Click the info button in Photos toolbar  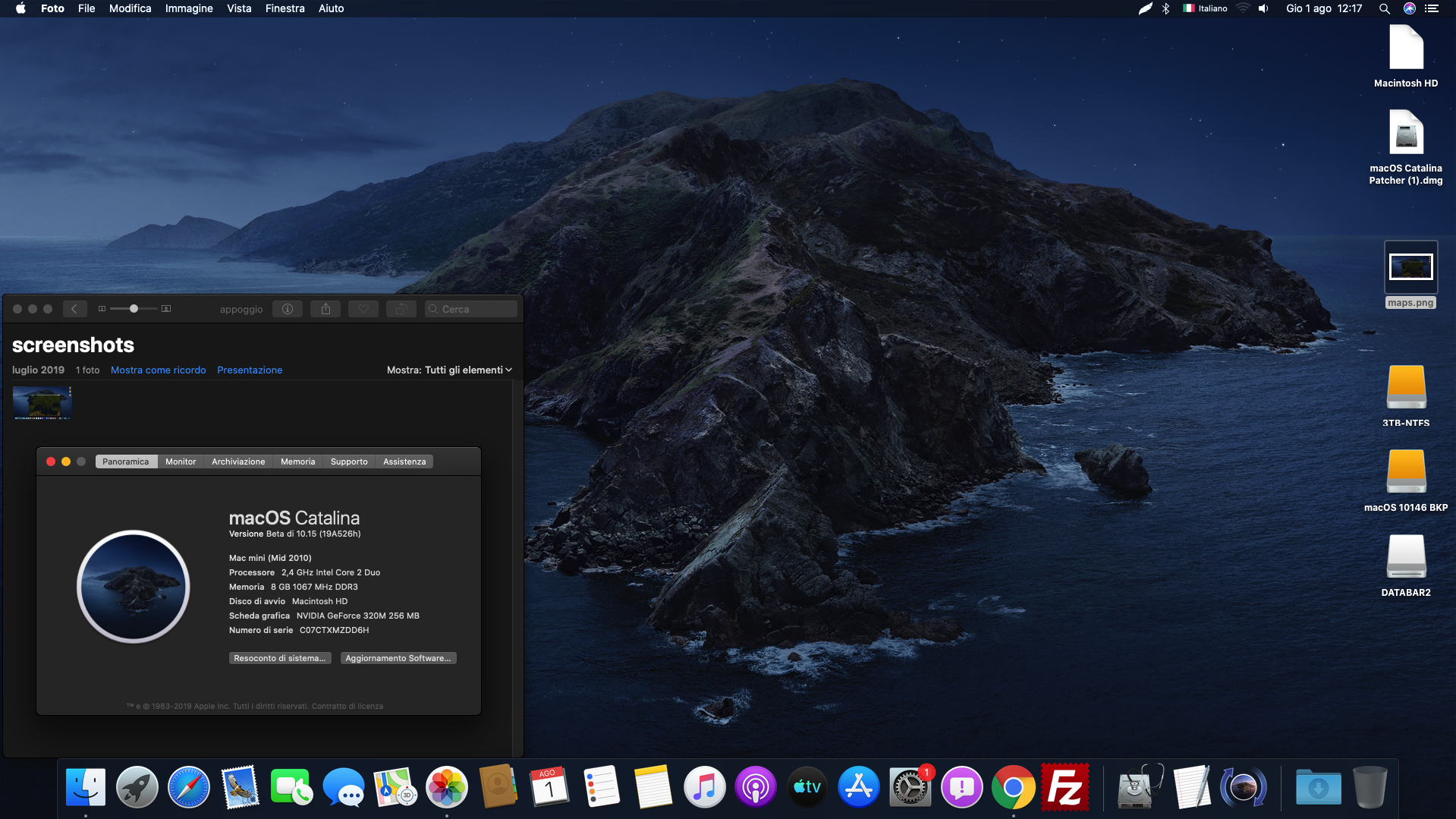point(288,309)
